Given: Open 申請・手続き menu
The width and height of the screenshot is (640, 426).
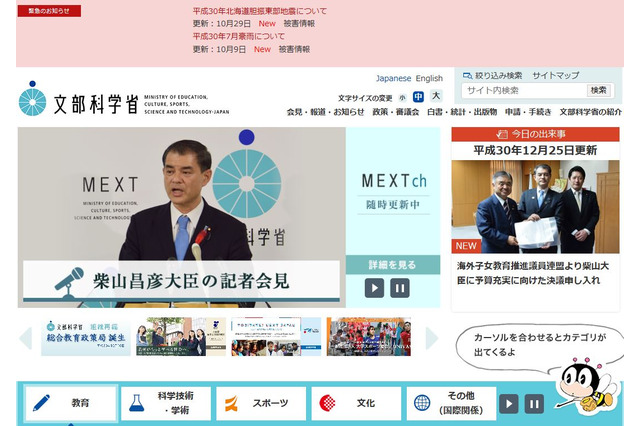Looking at the screenshot, I should pyautogui.click(x=528, y=112).
